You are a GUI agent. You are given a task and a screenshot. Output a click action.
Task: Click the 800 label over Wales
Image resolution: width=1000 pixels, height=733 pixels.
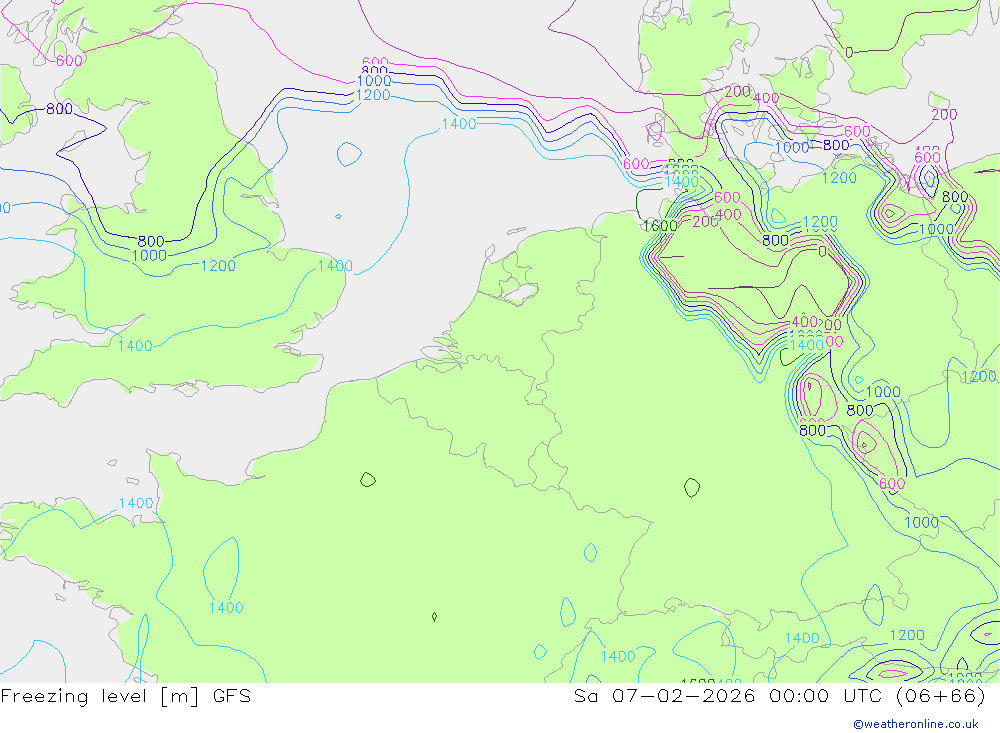(x=151, y=242)
